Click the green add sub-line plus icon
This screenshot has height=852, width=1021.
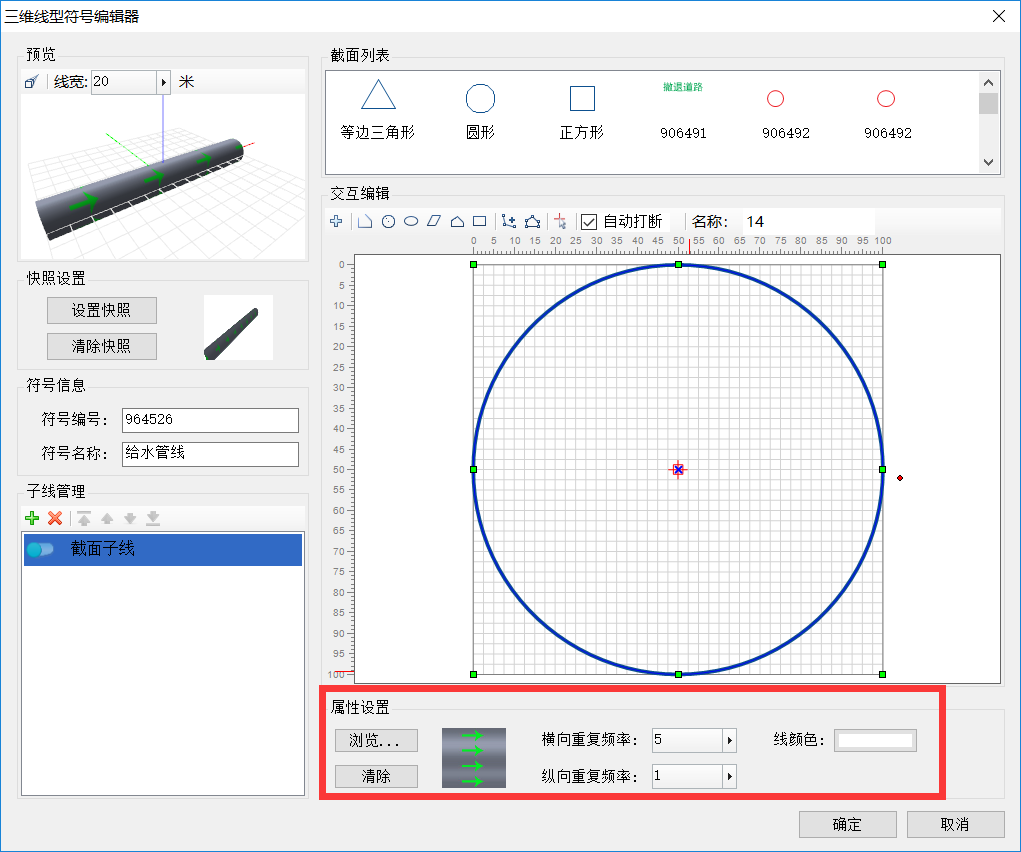click(32, 518)
